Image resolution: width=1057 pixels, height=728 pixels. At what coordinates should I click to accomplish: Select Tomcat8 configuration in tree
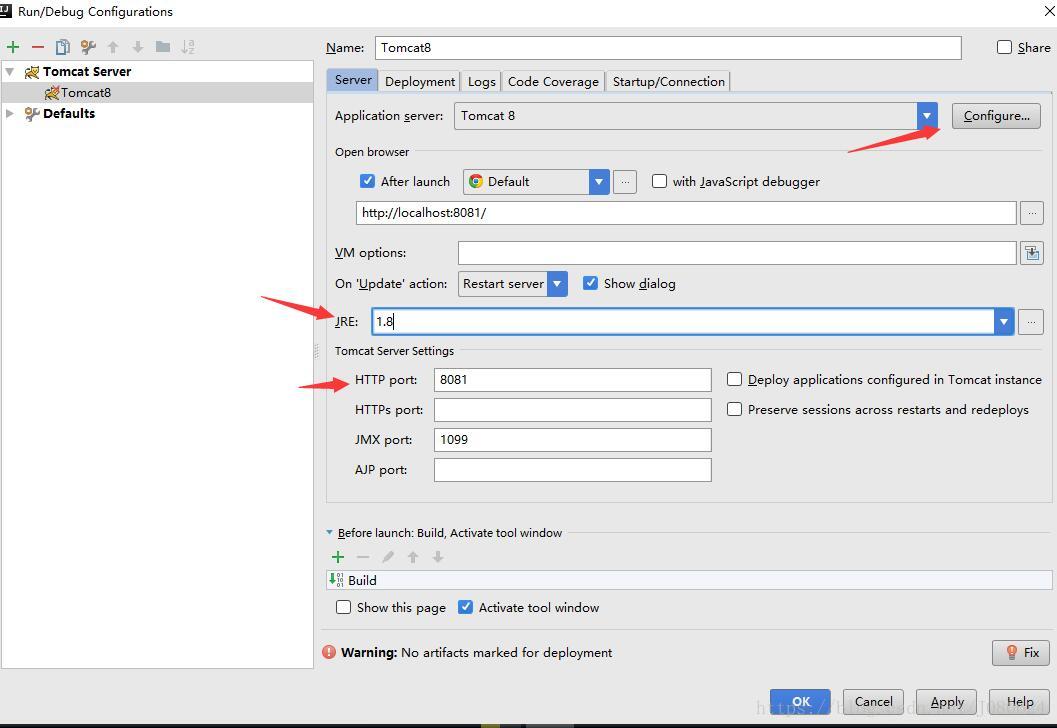point(157,92)
